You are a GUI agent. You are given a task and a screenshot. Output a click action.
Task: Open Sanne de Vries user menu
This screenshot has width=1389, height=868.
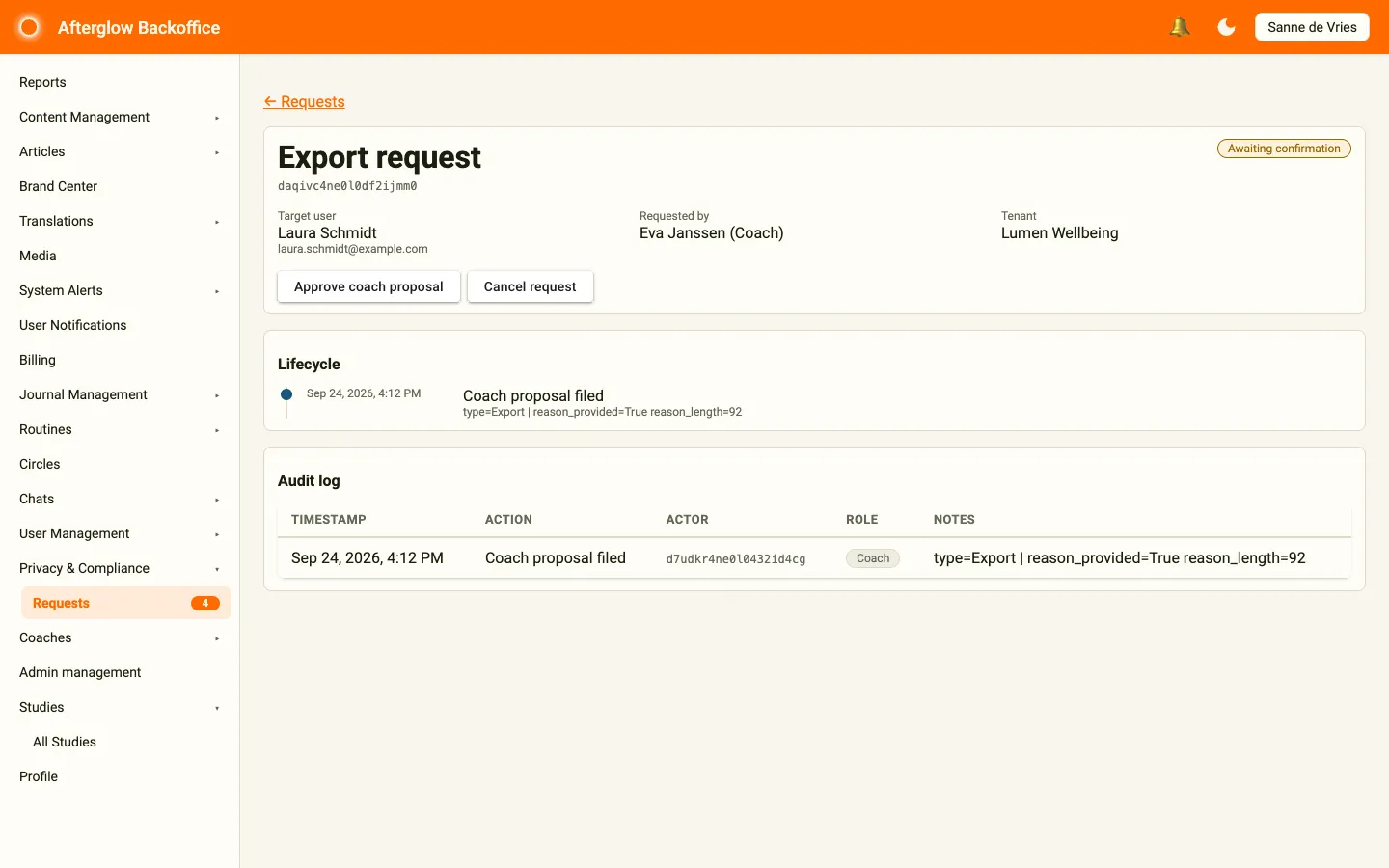[x=1312, y=27]
